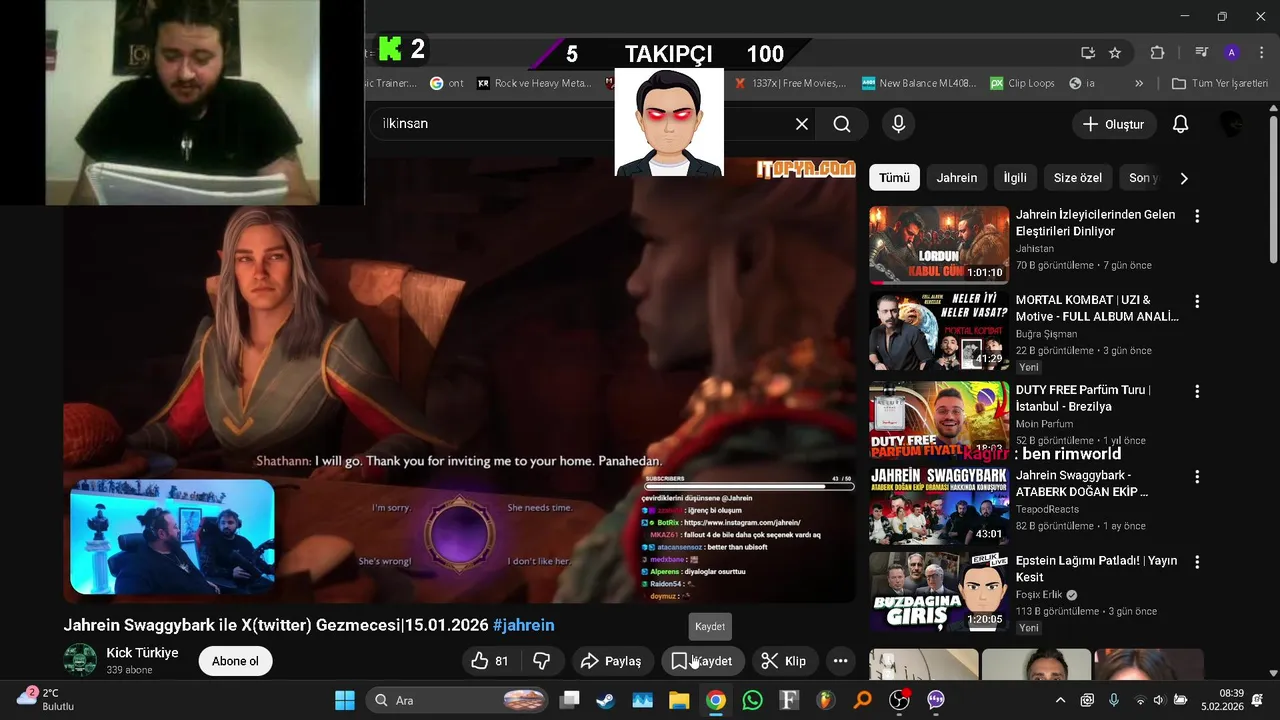Screen dimensions: 1280x720
Task: Start voice search with the microphone icon
Action: (x=898, y=124)
